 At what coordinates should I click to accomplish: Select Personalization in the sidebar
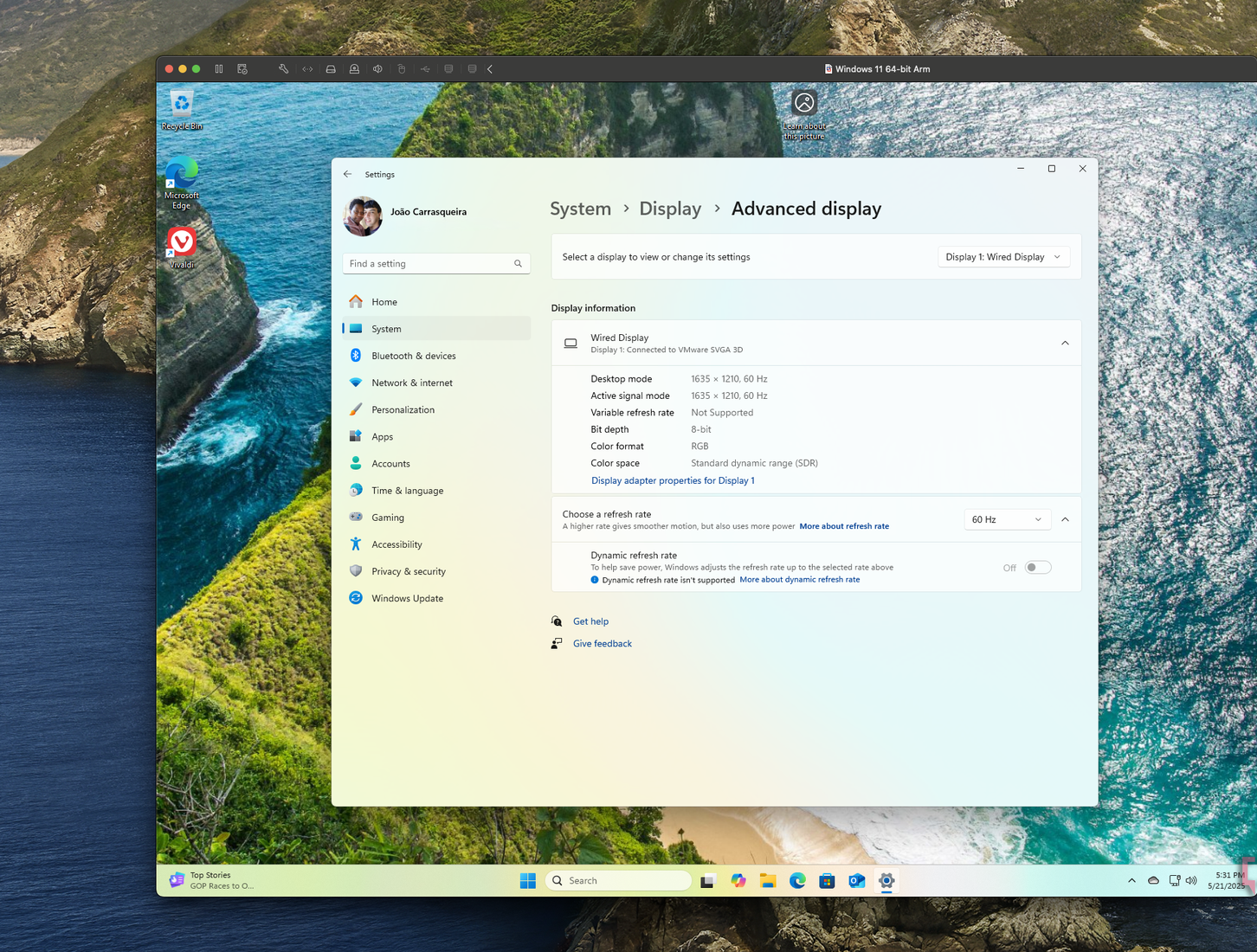403,409
